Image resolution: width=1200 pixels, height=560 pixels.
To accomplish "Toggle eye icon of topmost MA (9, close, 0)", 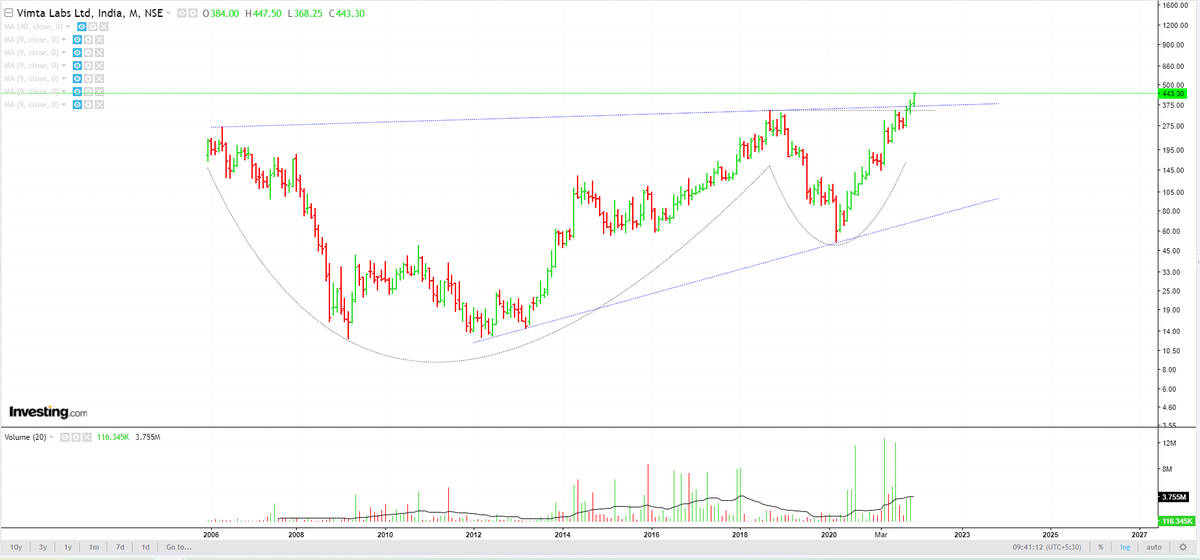I will click(x=77, y=39).
